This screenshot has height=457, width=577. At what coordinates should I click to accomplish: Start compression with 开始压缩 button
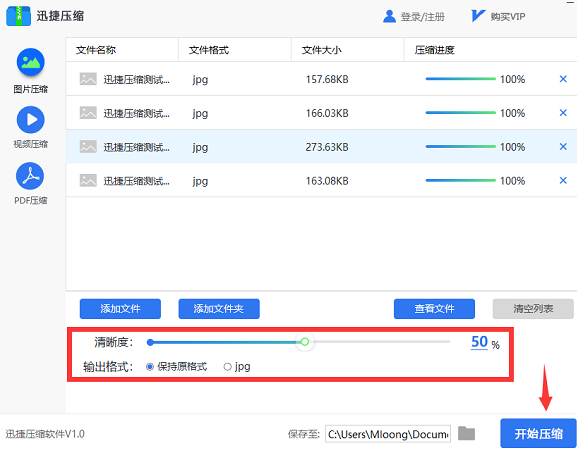538,433
